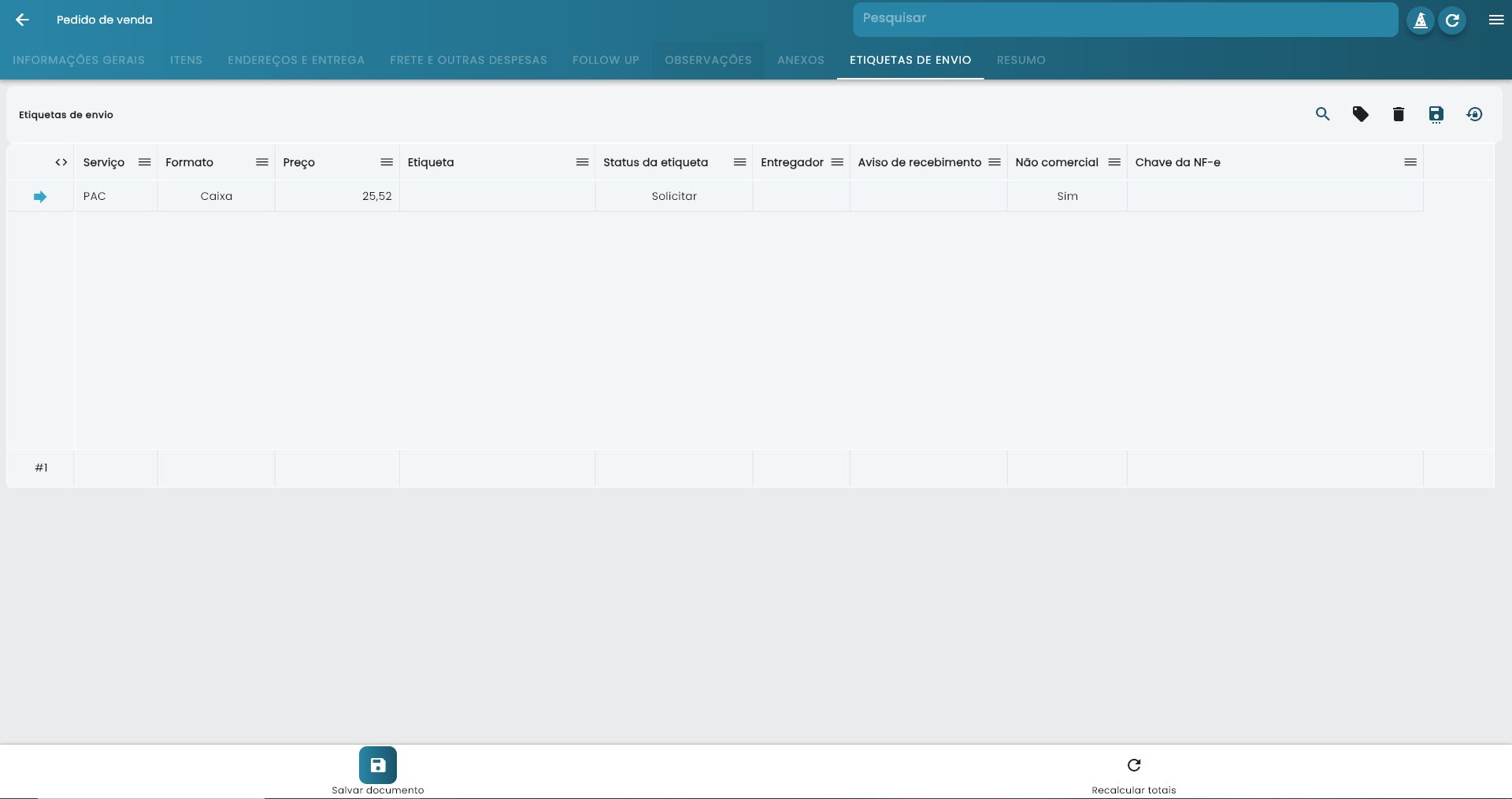Open the hamburger menu at top right
The image size is (1512, 799).
1495,20
